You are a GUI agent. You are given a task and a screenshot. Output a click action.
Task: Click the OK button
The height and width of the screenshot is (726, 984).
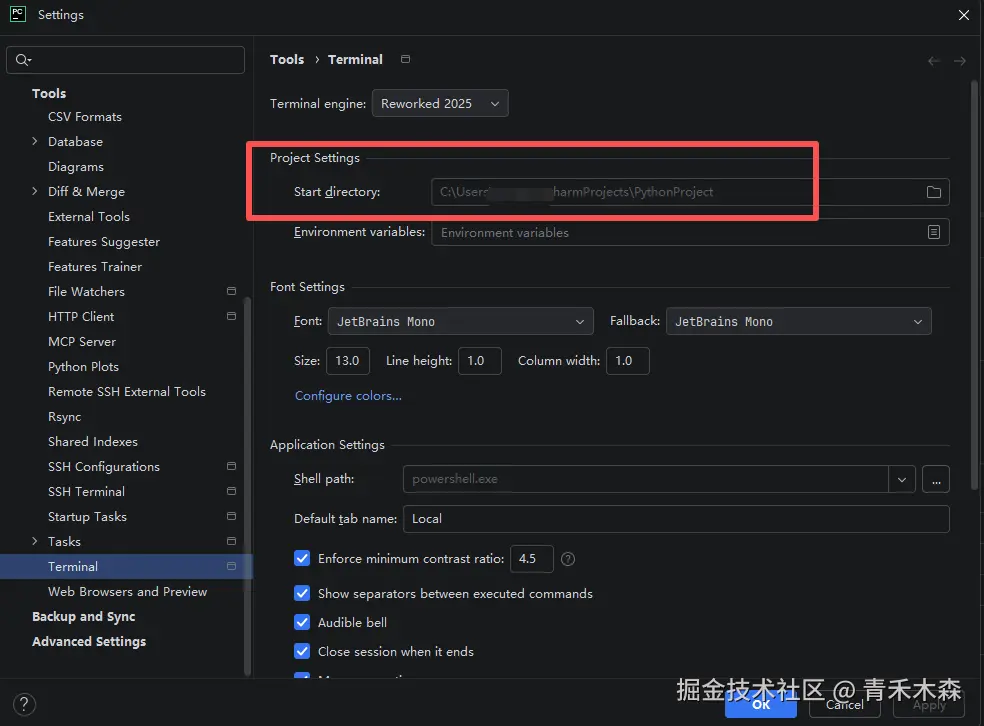click(x=761, y=705)
